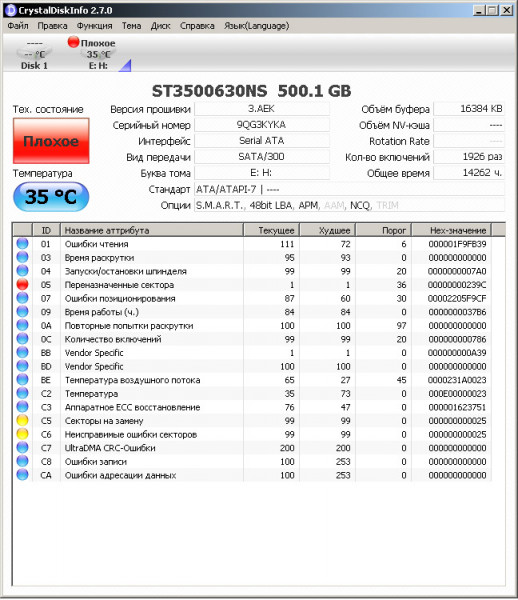Click the model title ST3500630NS 500.1 GB
The width and height of the screenshot is (518, 600).
[x=251, y=91]
